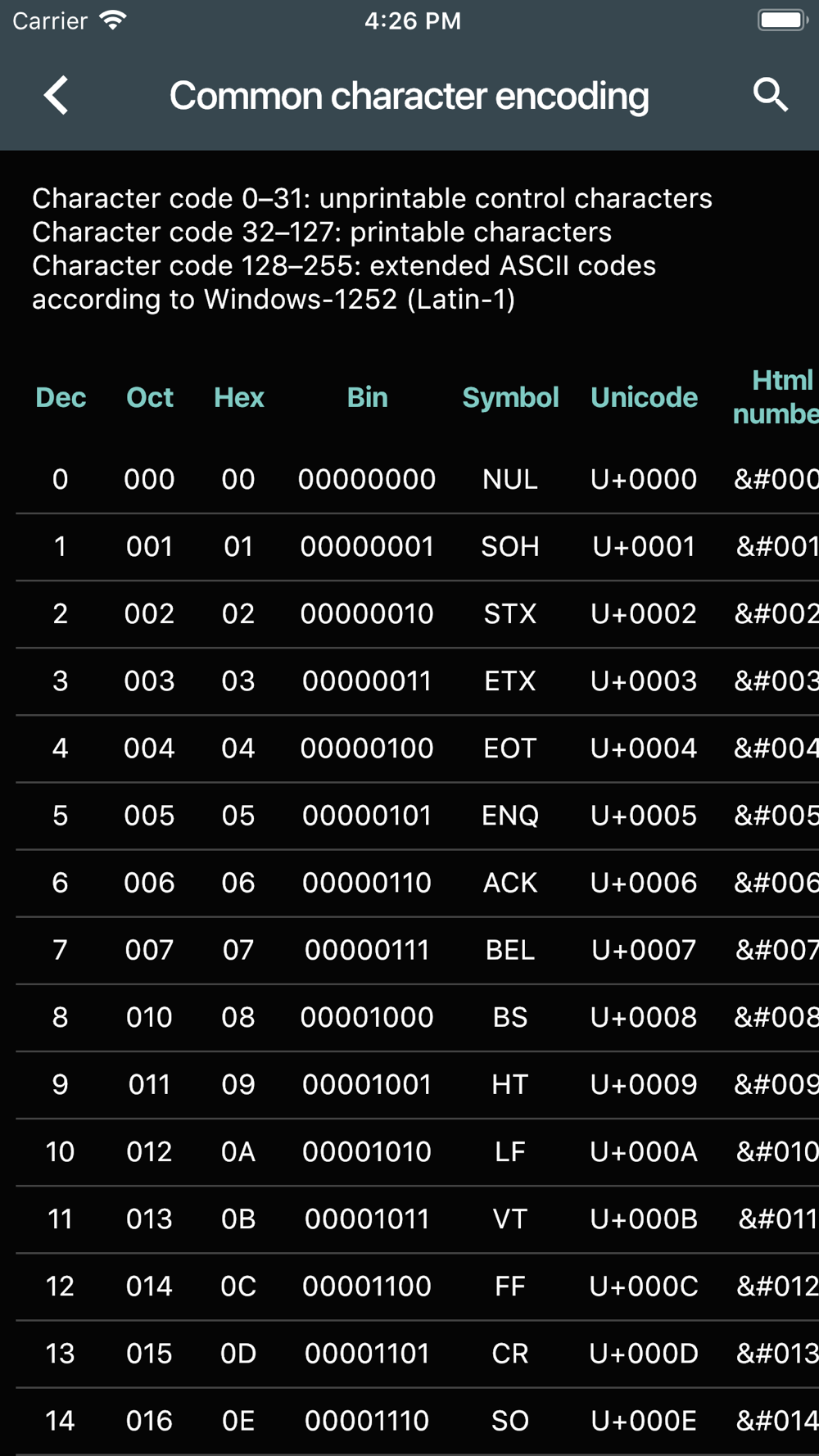Viewport: 819px width, 1456px height.
Task: Tap the clock showing 4:26 PM
Action: click(413, 20)
